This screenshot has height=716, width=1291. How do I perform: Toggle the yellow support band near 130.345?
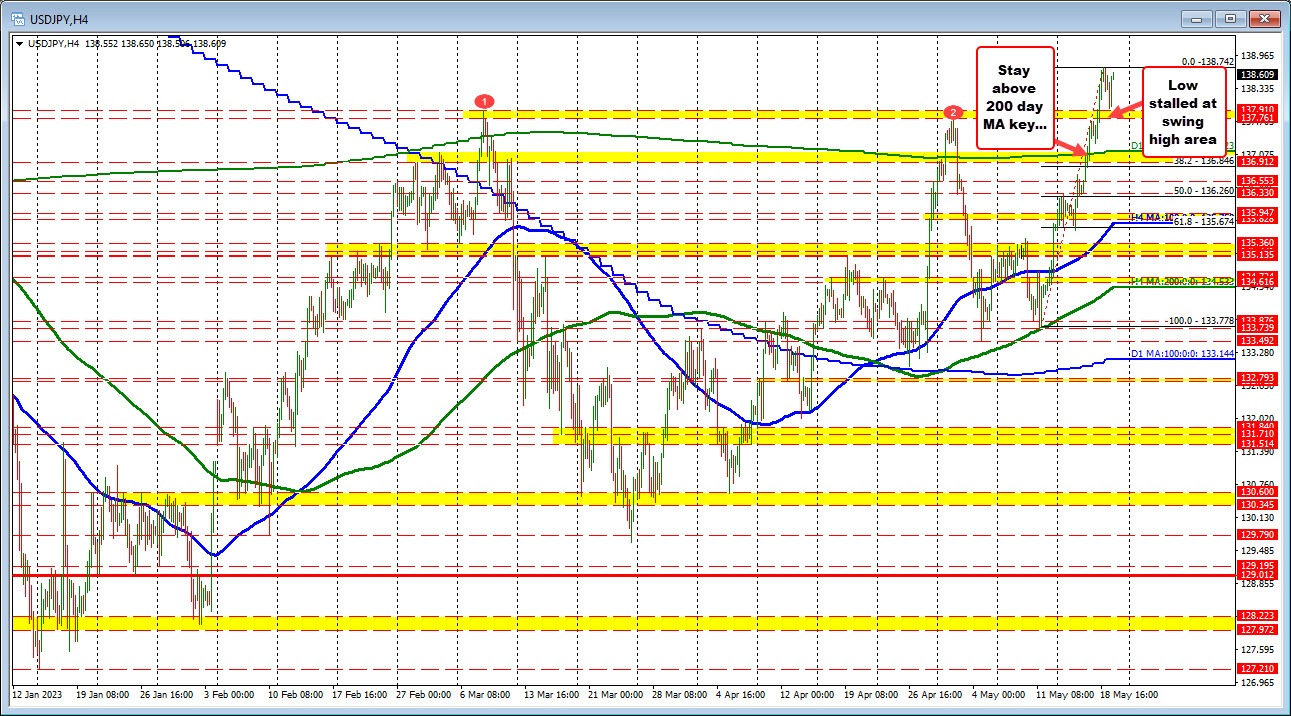pos(600,497)
